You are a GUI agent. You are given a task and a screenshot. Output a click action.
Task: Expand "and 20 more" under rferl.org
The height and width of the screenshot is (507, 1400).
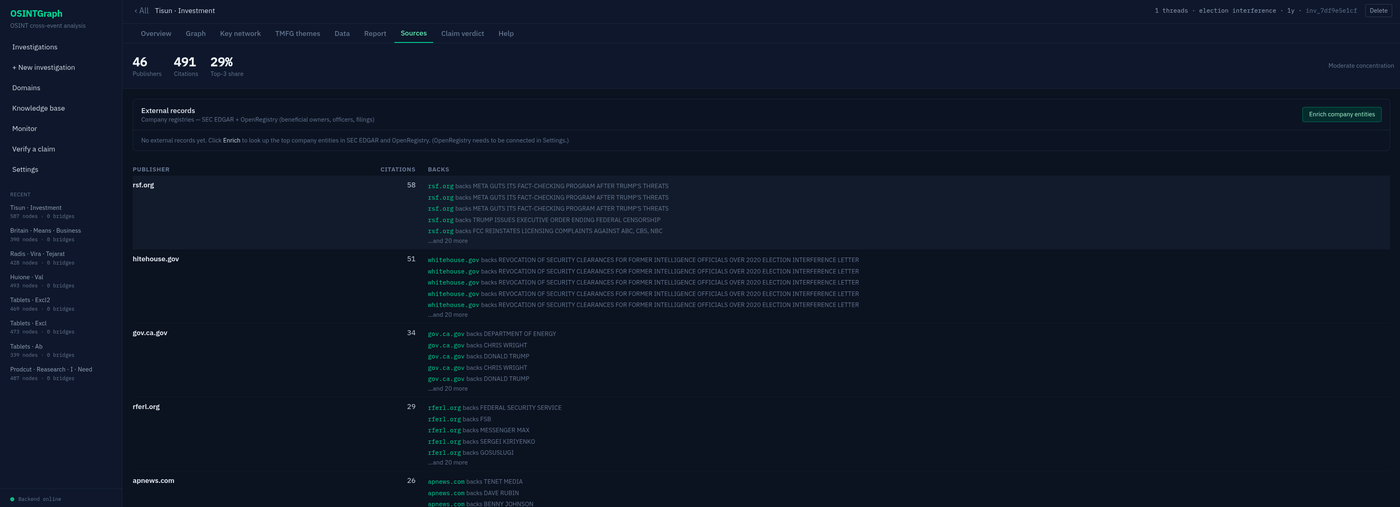pyautogui.click(x=448, y=462)
